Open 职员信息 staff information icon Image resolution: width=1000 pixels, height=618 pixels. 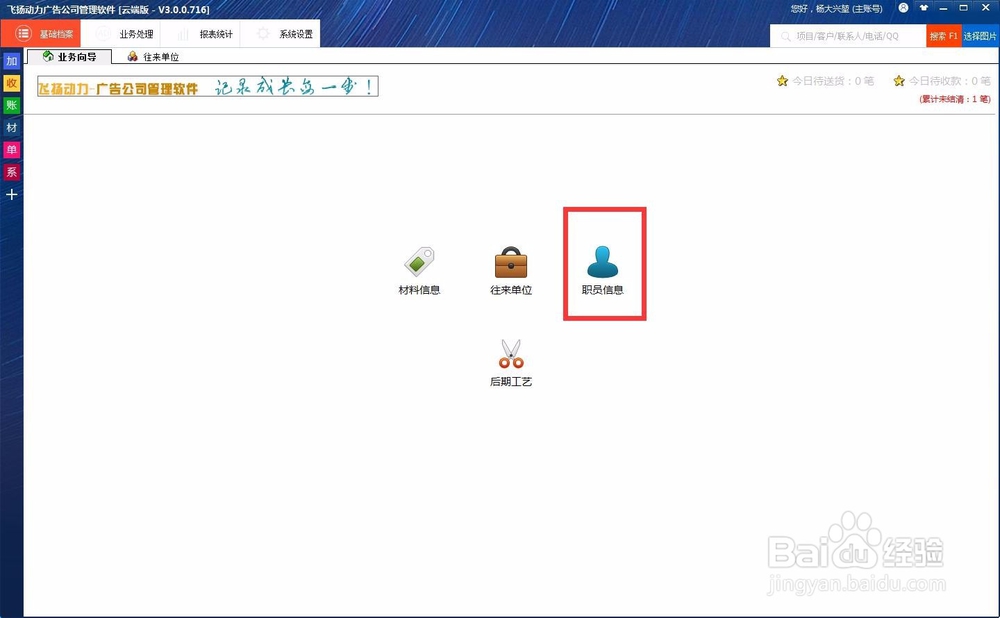[x=603, y=263]
